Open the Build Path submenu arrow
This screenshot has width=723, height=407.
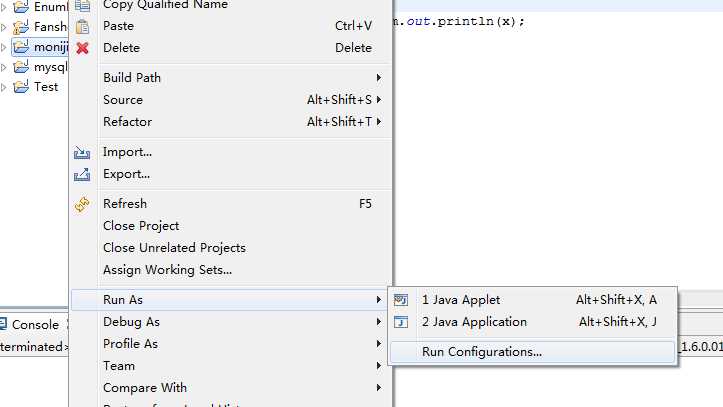coord(379,78)
